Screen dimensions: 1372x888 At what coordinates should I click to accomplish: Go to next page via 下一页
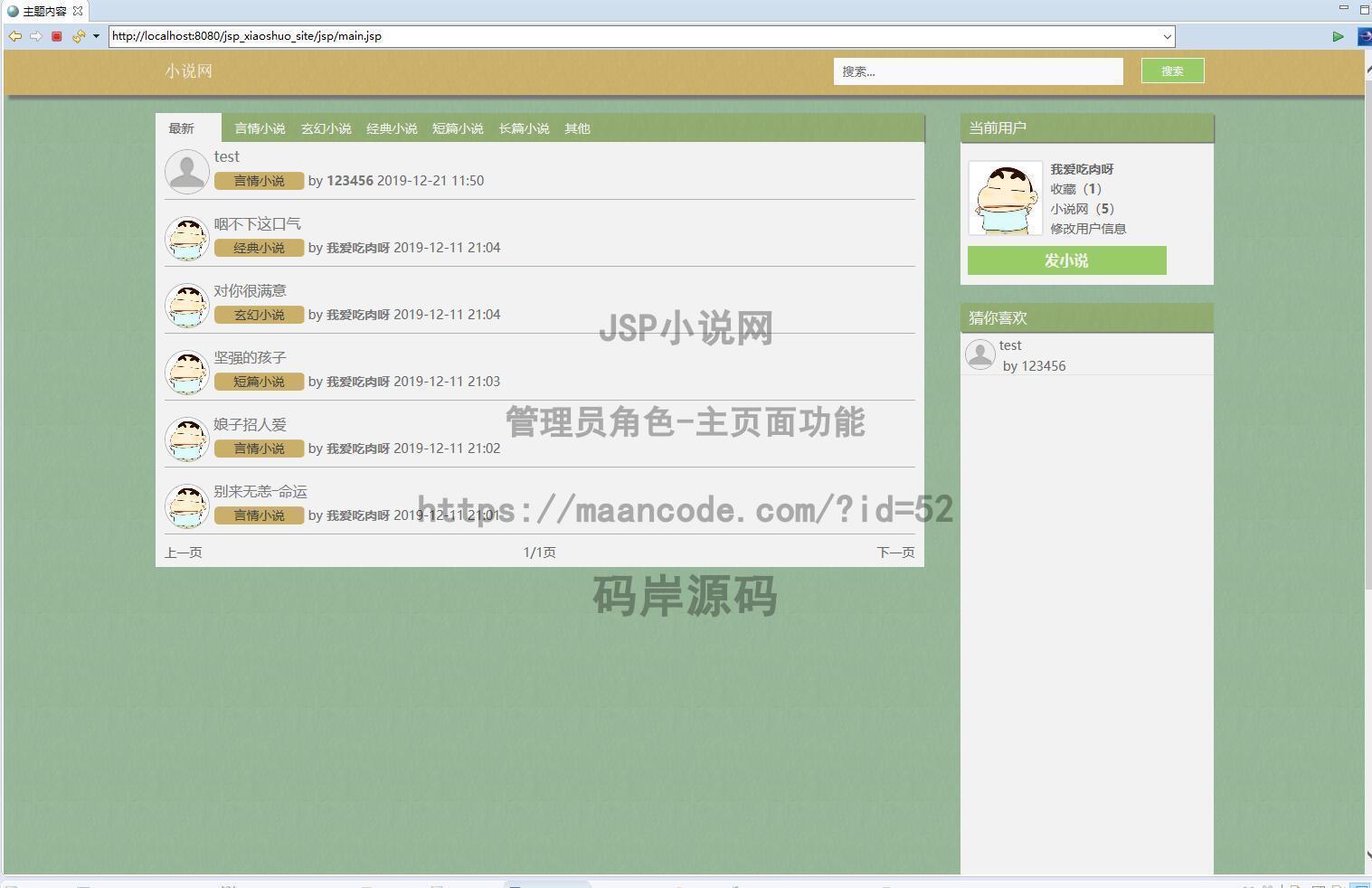pos(895,553)
